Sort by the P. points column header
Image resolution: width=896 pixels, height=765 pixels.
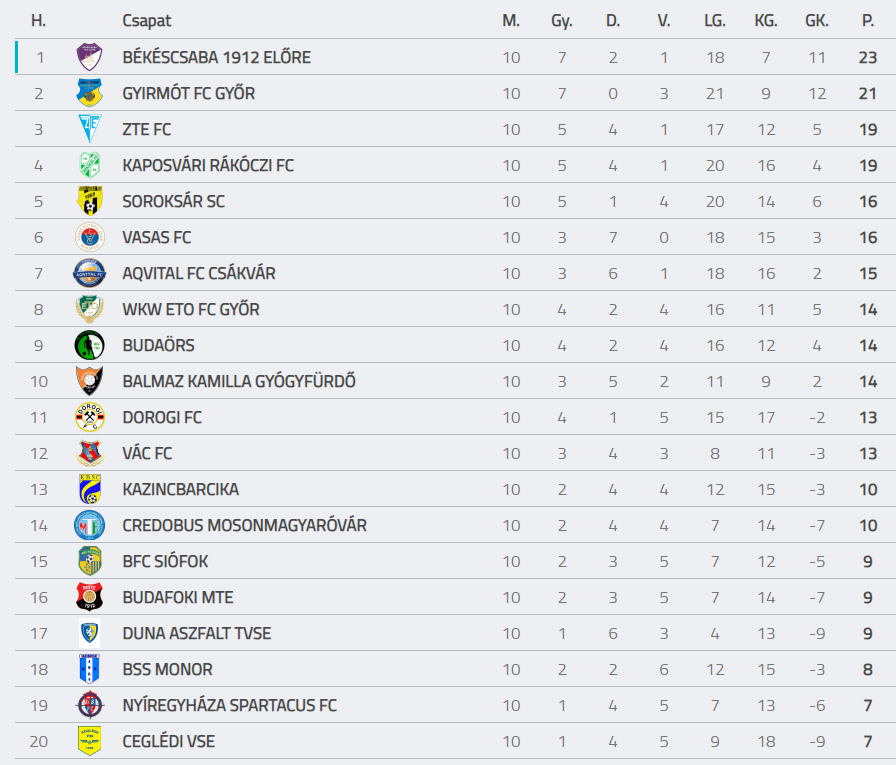pyautogui.click(x=868, y=21)
